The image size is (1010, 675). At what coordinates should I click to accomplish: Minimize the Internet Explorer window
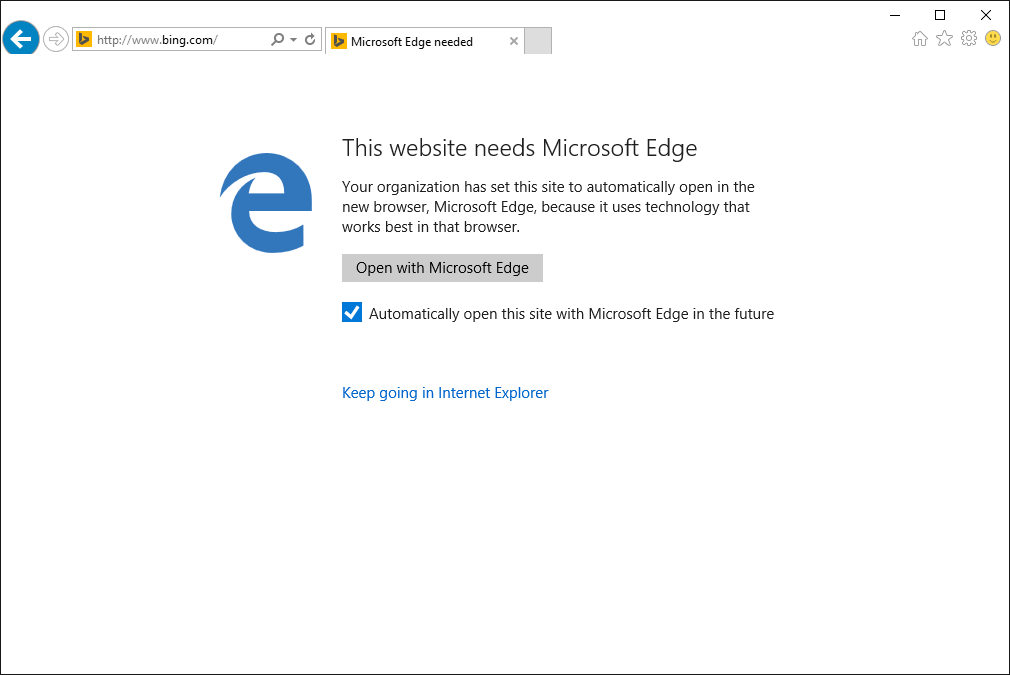(x=893, y=14)
